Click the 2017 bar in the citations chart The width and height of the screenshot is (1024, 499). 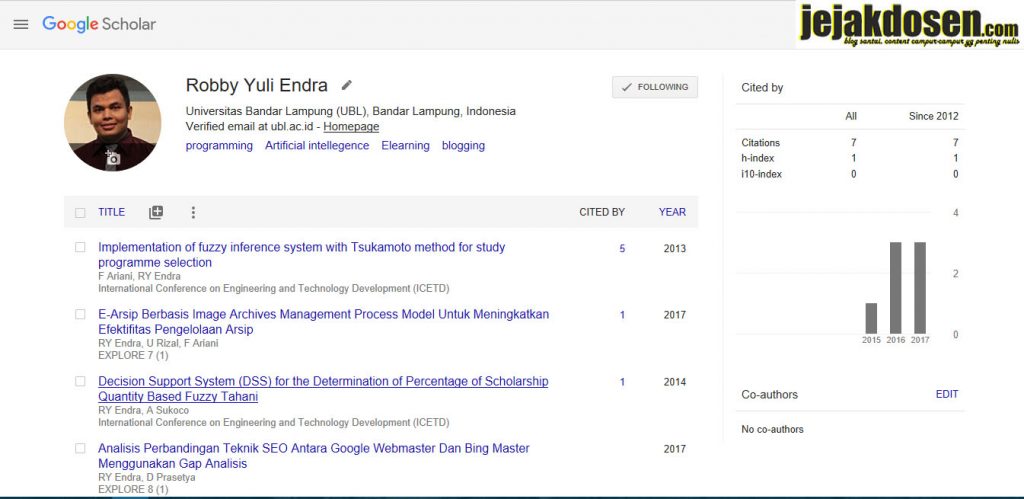click(920, 288)
